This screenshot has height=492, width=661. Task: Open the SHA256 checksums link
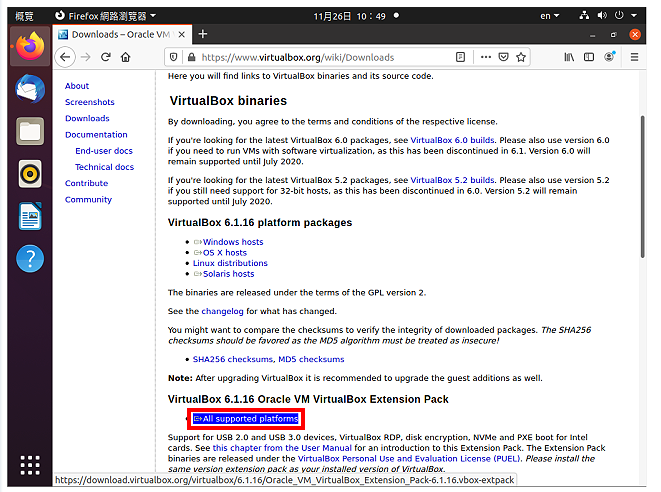click(x=233, y=359)
